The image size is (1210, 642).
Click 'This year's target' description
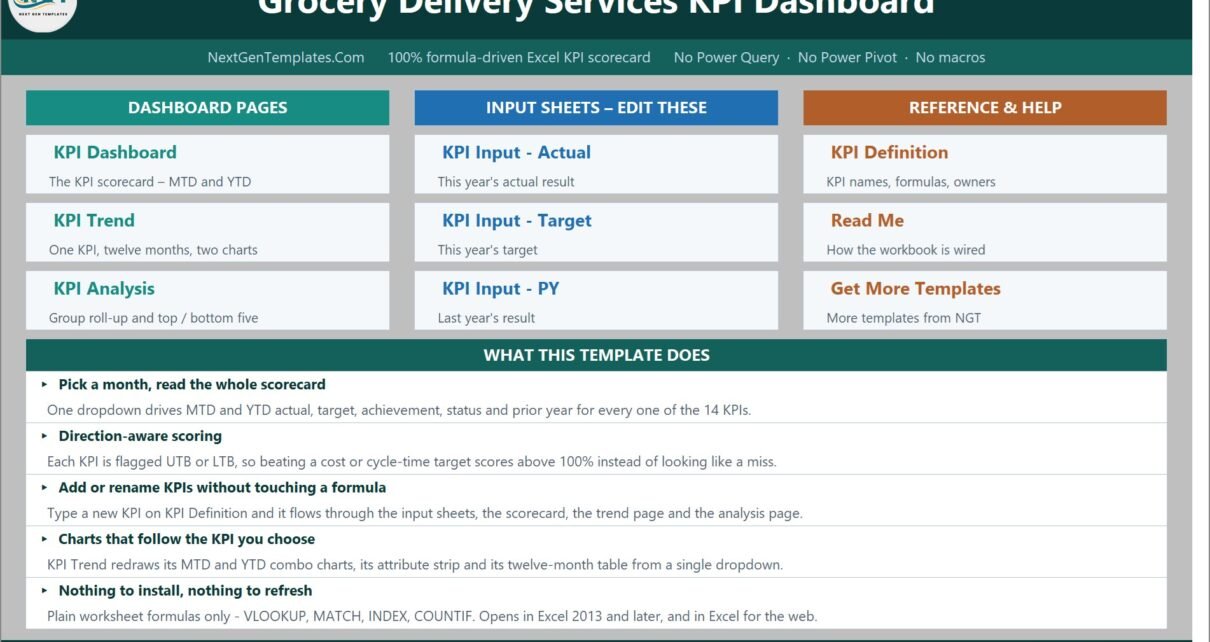487,250
